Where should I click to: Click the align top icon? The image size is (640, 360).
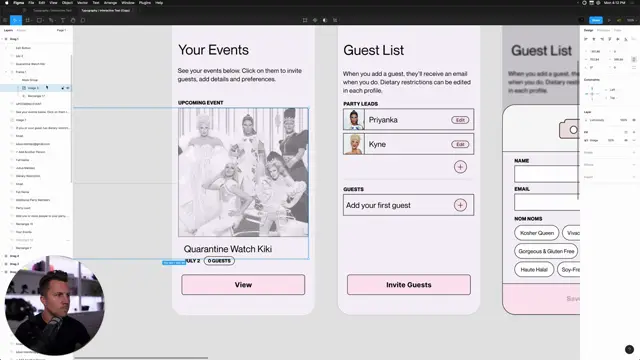point(610,39)
